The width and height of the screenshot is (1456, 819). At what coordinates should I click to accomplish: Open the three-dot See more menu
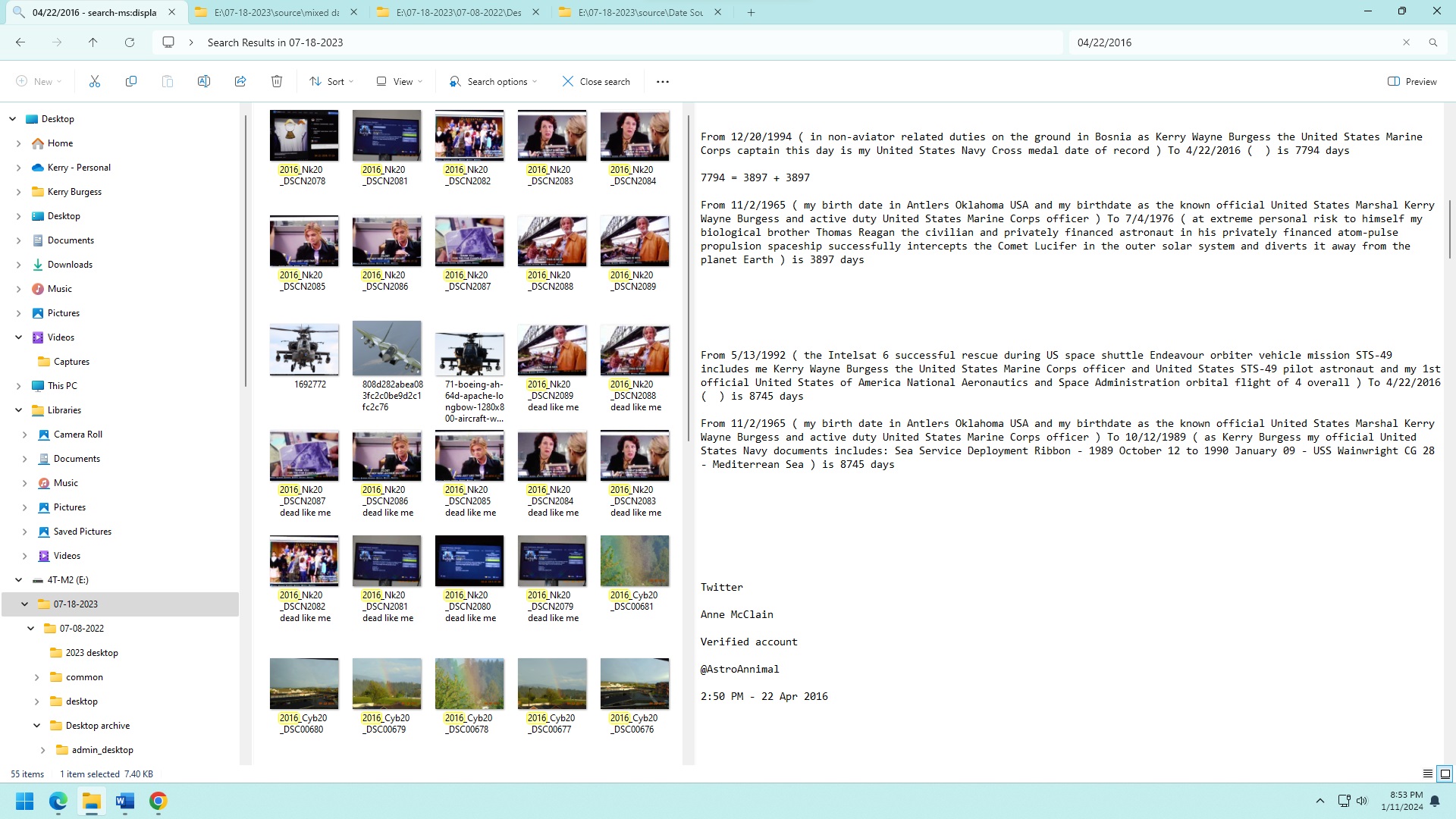663,82
